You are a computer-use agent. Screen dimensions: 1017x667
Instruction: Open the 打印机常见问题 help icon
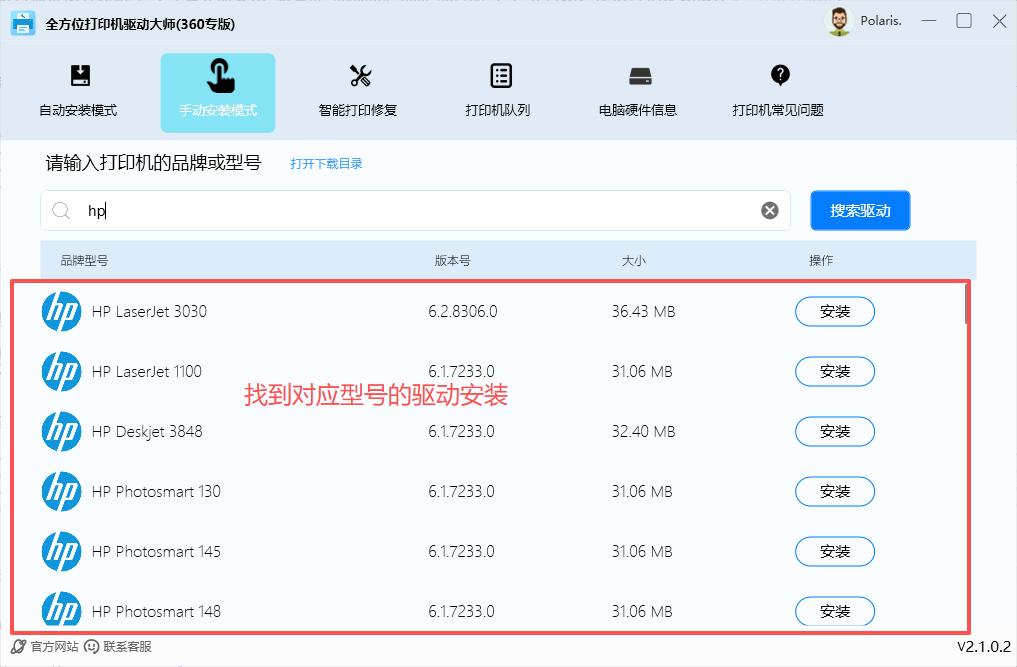[x=779, y=75]
